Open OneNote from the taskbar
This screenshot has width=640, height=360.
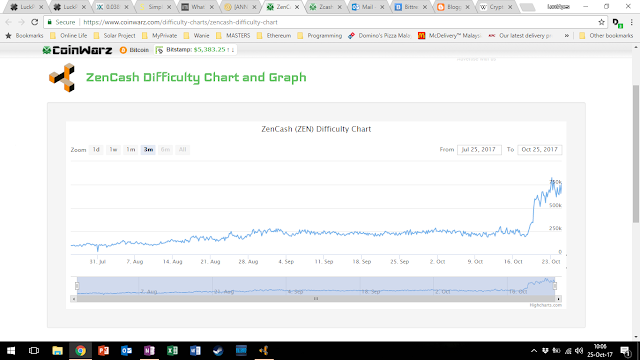pyautogui.click(x=149, y=351)
